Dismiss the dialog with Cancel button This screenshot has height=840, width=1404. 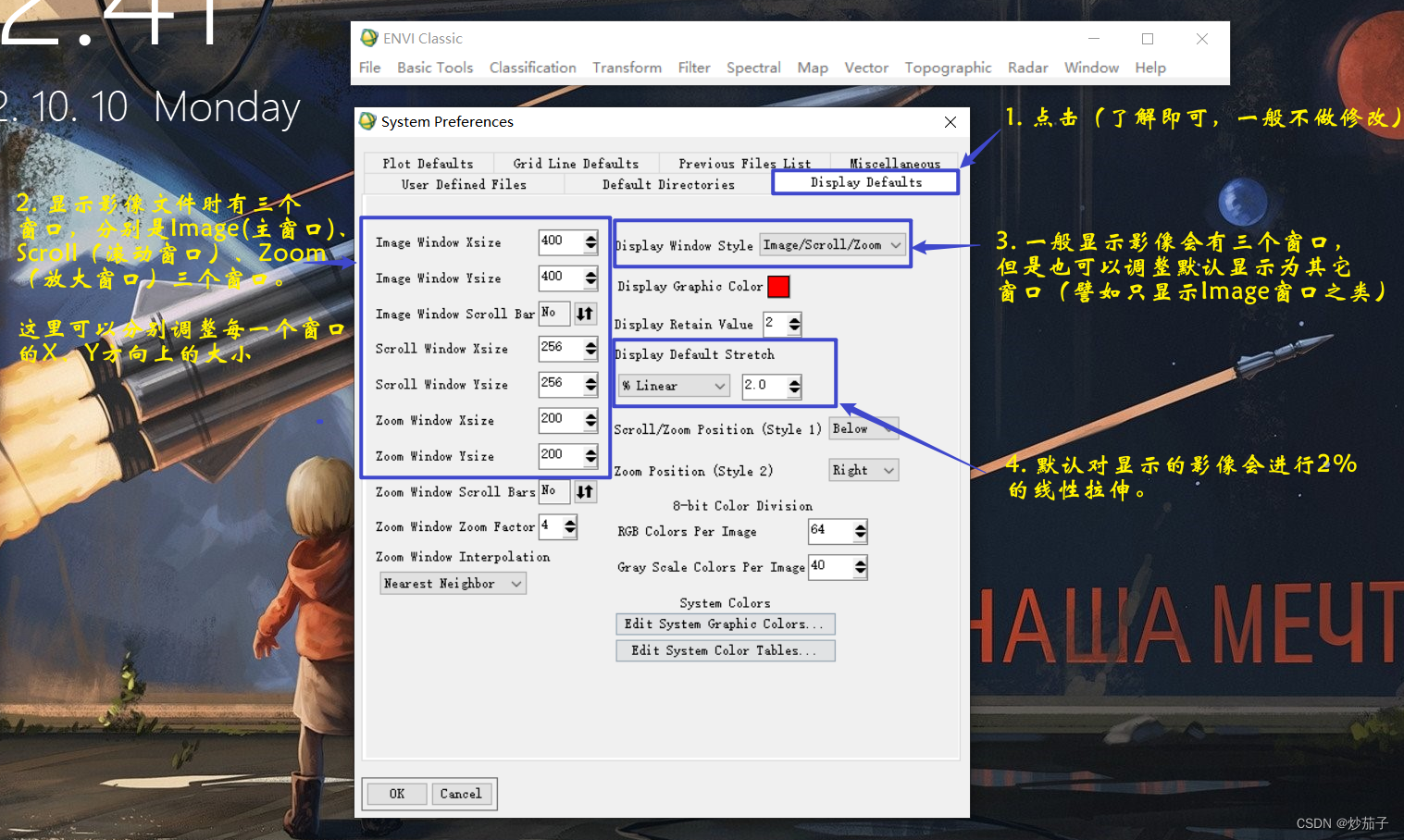pyautogui.click(x=461, y=794)
